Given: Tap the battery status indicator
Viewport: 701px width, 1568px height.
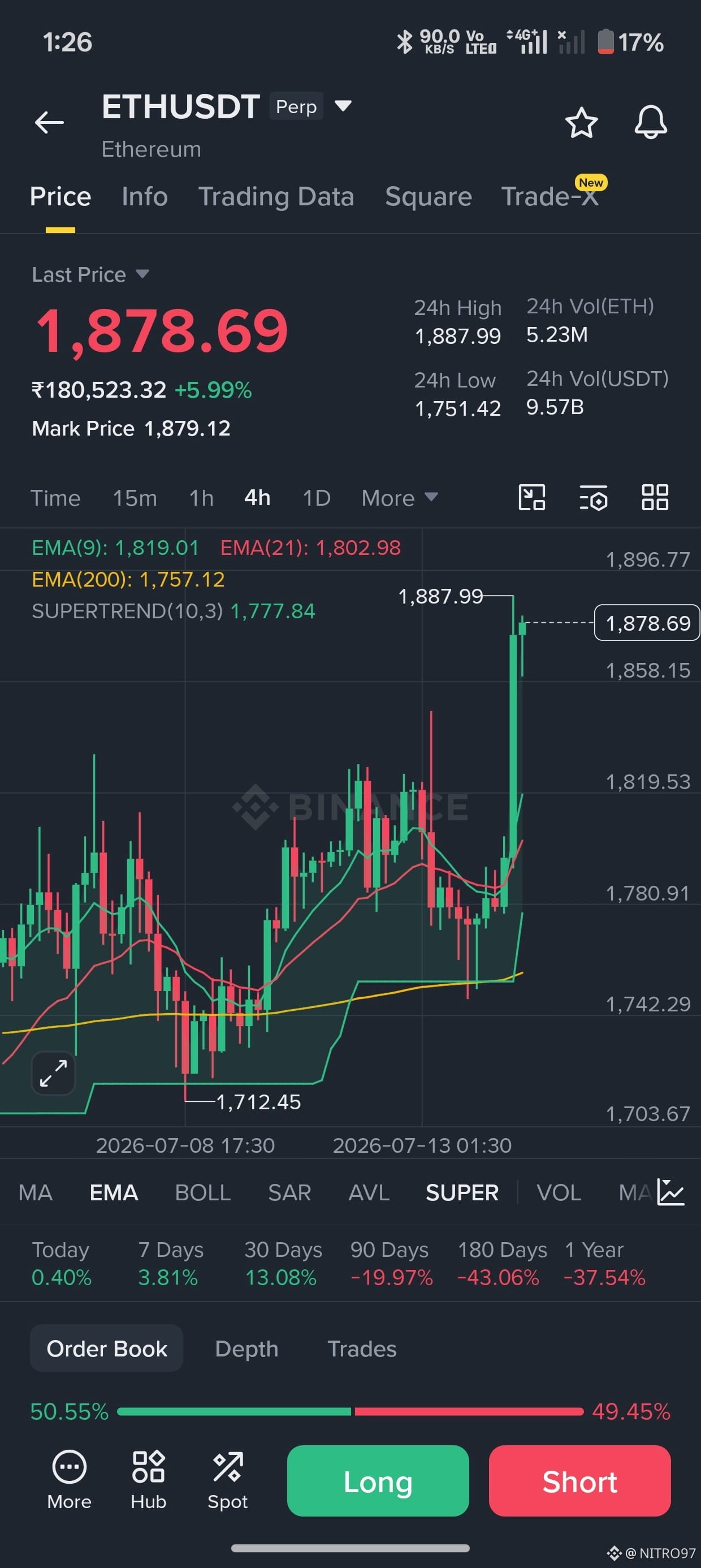Looking at the screenshot, I should pyautogui.click(x=630, y=42).
